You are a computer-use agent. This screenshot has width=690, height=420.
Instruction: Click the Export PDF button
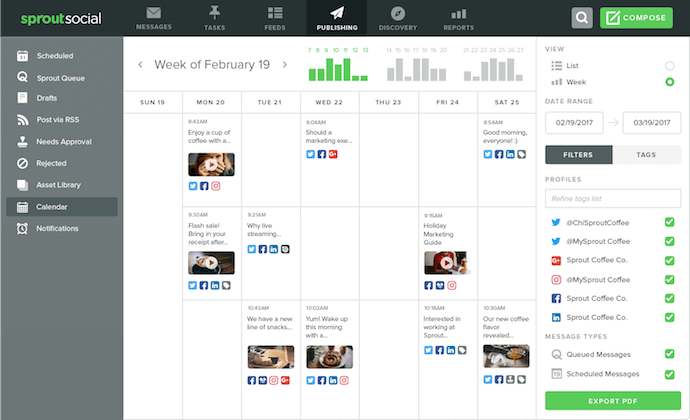(612, 401)
